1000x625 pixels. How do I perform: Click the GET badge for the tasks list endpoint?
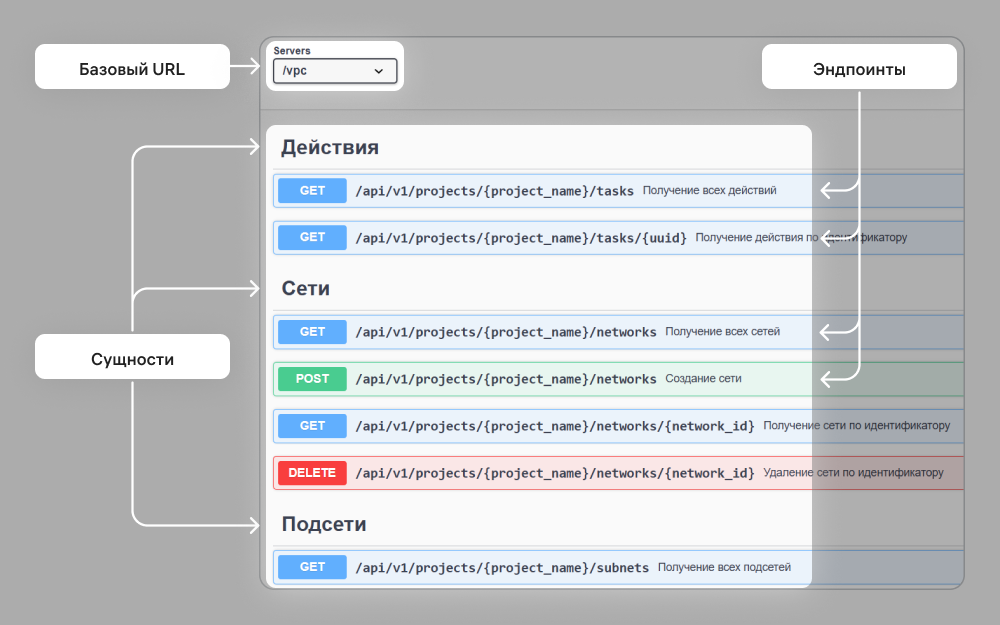312,190
